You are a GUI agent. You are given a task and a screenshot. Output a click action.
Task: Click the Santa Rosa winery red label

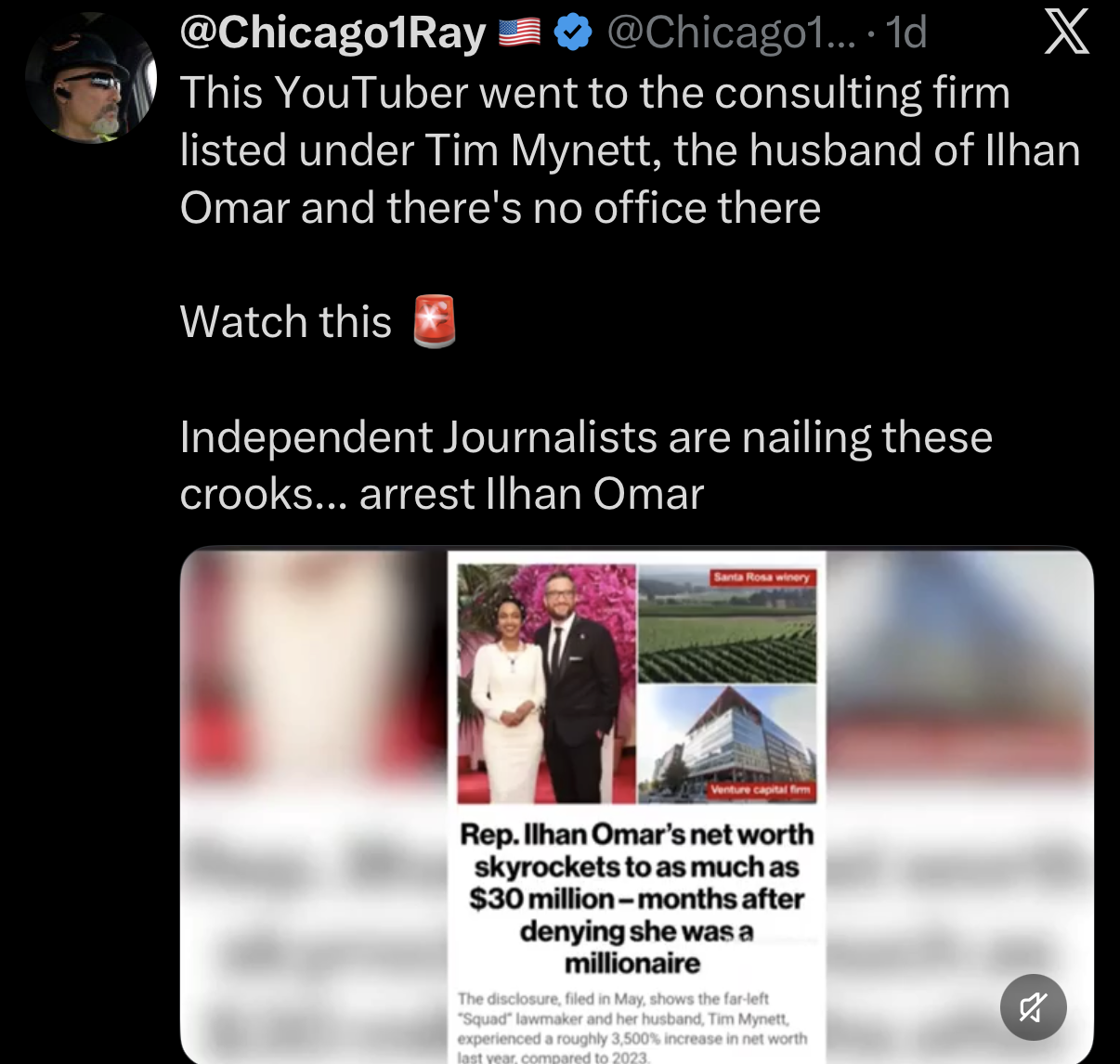coord(762,577)
